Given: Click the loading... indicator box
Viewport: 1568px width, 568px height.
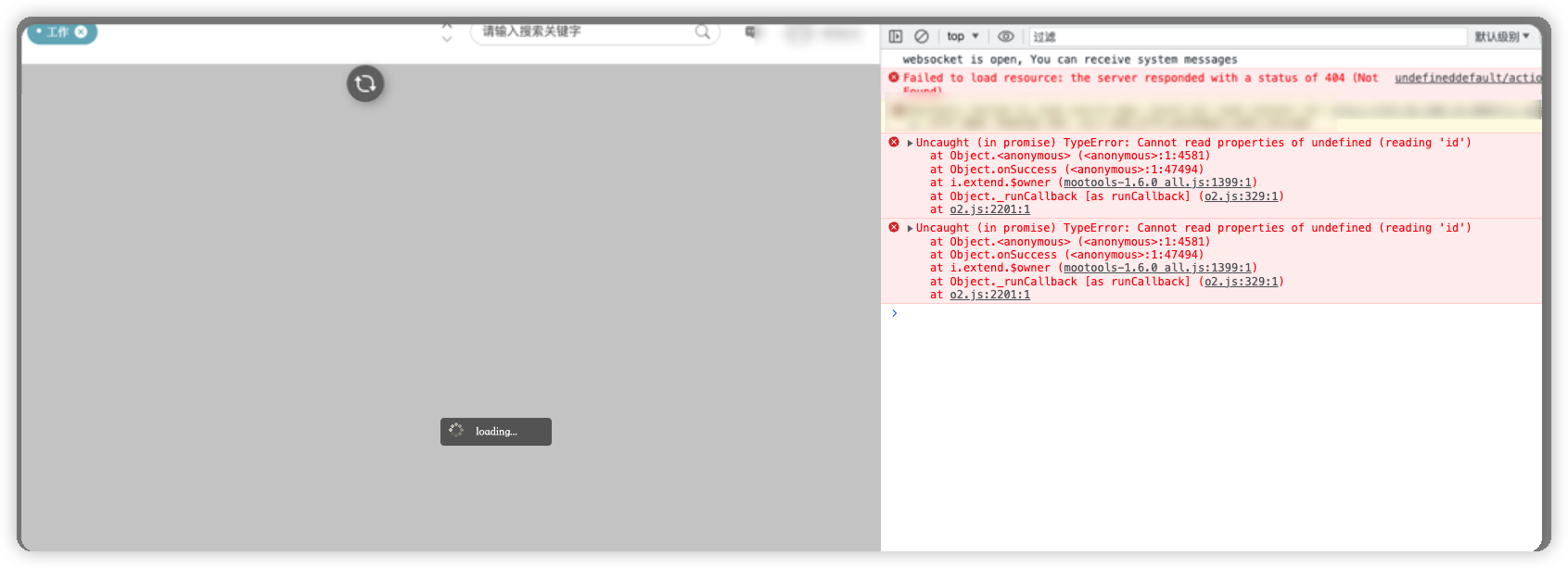Looking at the screenshot, I should (496, 432).
